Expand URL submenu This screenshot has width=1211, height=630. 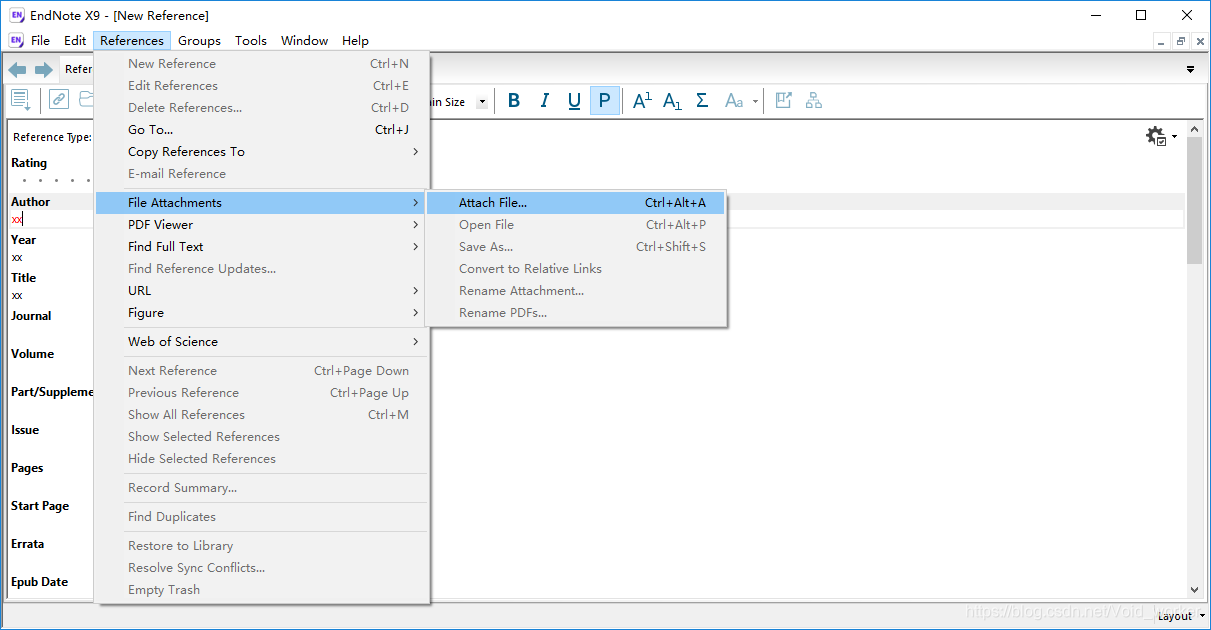(262, 291)
